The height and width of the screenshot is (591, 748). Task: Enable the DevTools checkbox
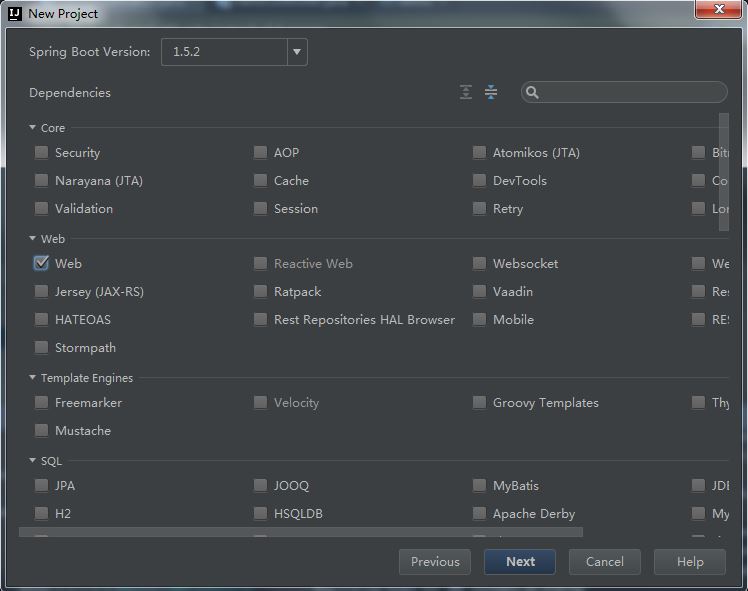479,180
